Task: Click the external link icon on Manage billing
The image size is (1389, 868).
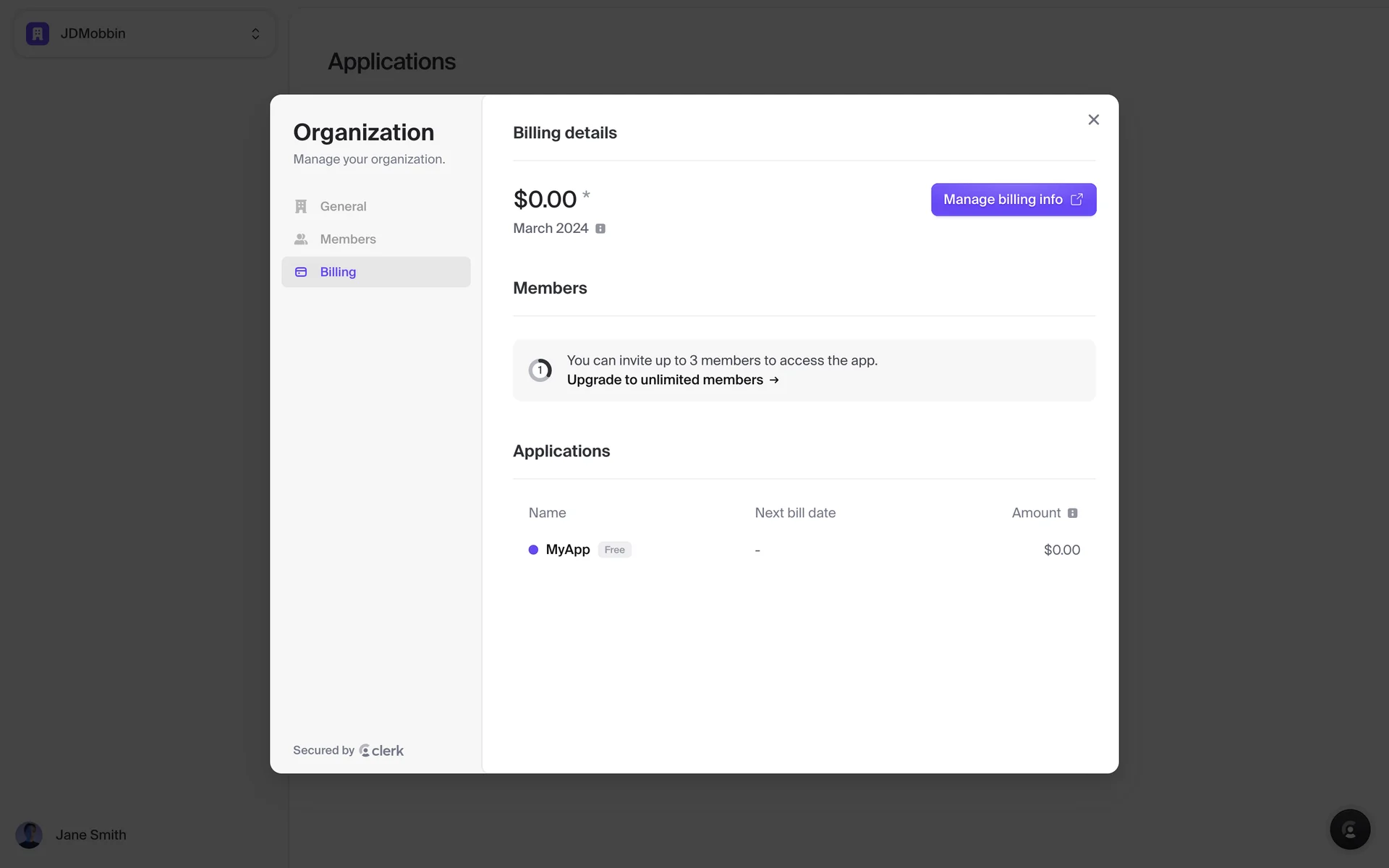Action: tap(1076, 200)
